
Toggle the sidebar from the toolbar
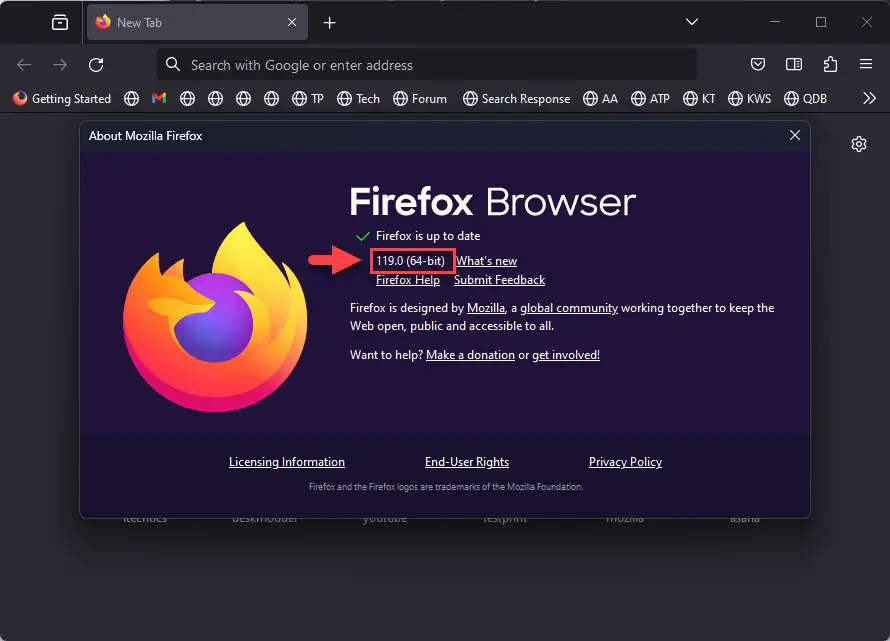794,64
